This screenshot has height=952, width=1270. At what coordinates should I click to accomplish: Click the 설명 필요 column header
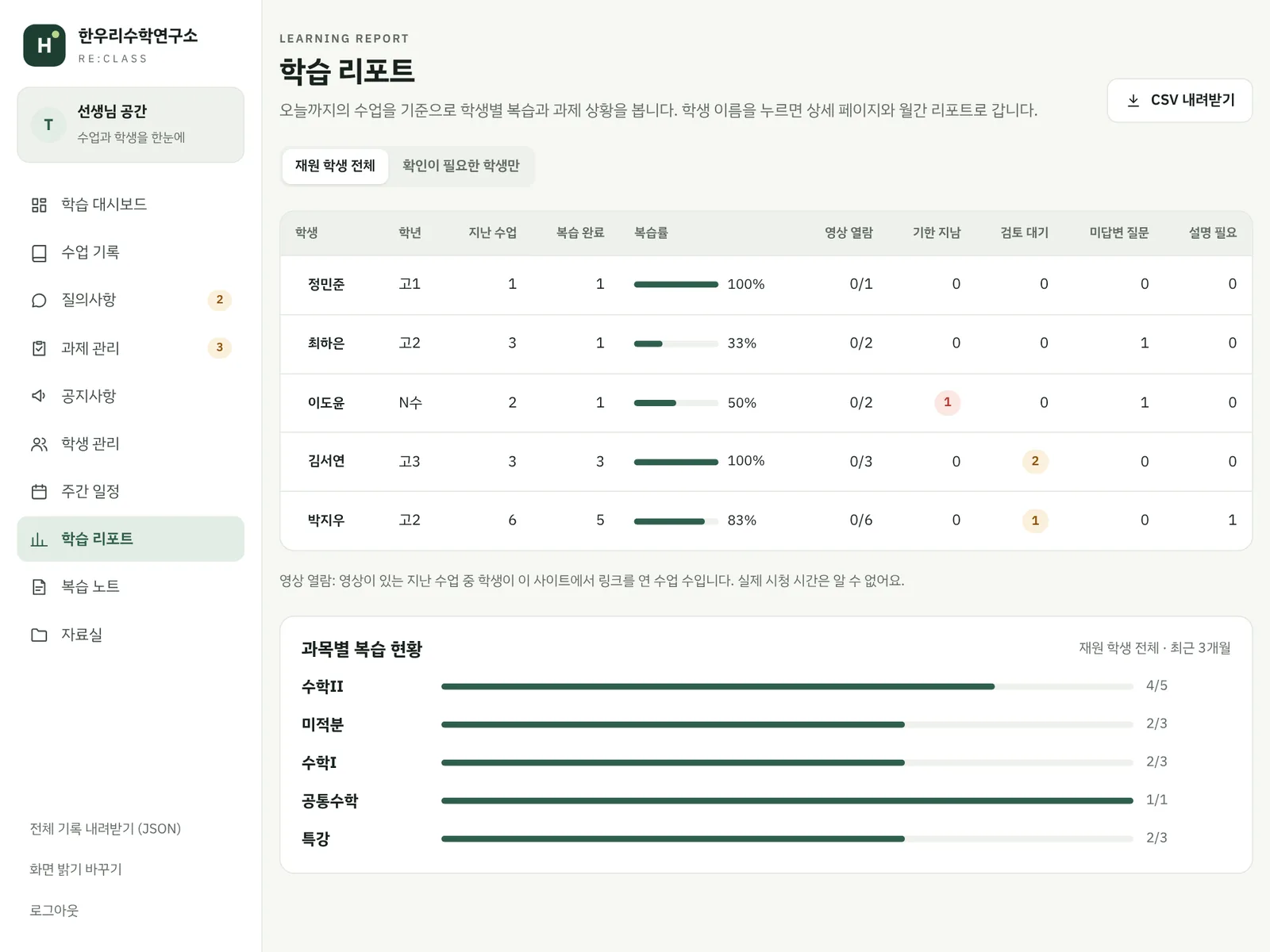tap(1213, 232)
